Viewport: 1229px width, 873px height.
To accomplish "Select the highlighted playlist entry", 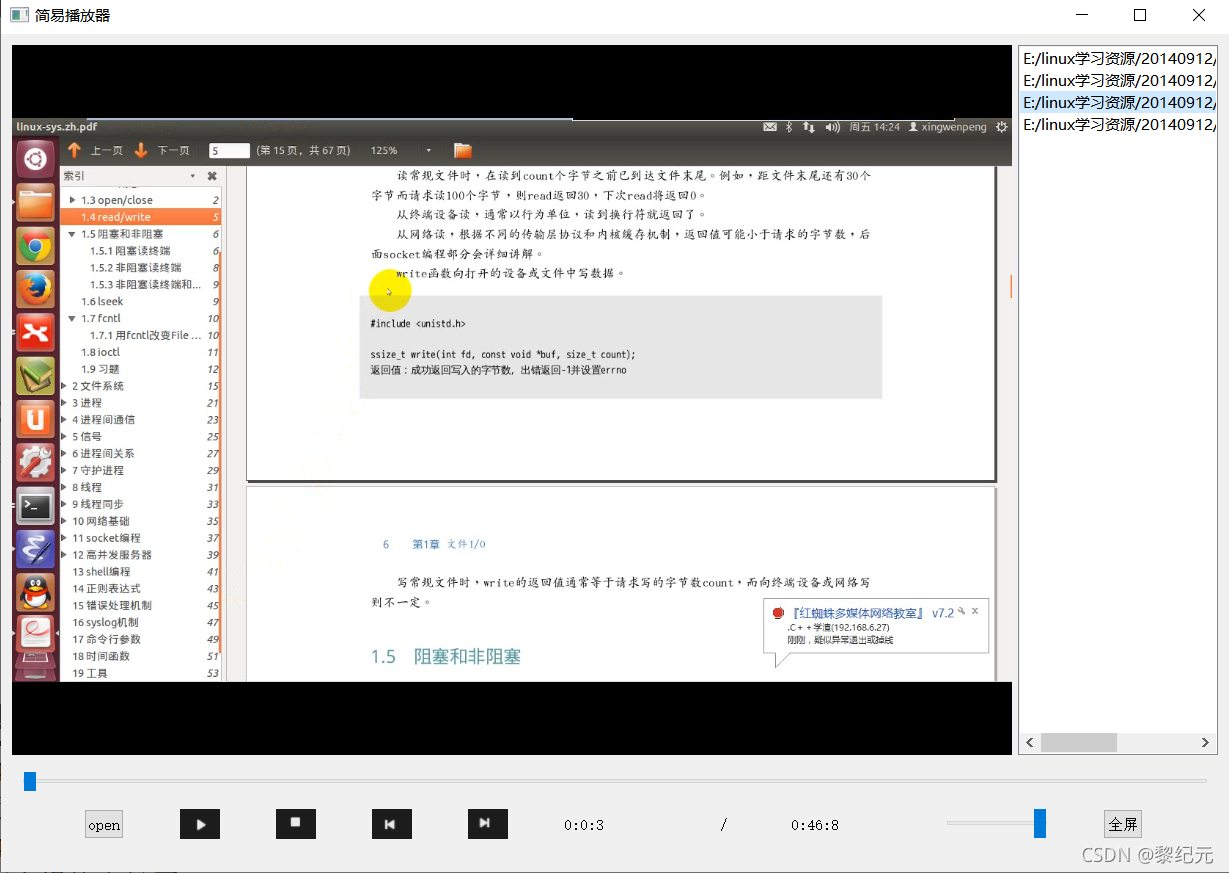I will [x=1118, y=102].
